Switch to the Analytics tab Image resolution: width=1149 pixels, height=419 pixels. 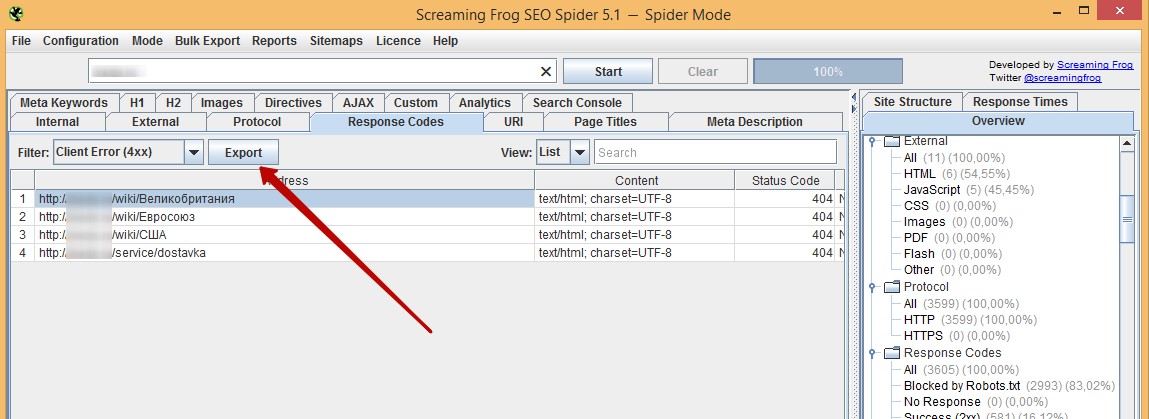[484, 103]
